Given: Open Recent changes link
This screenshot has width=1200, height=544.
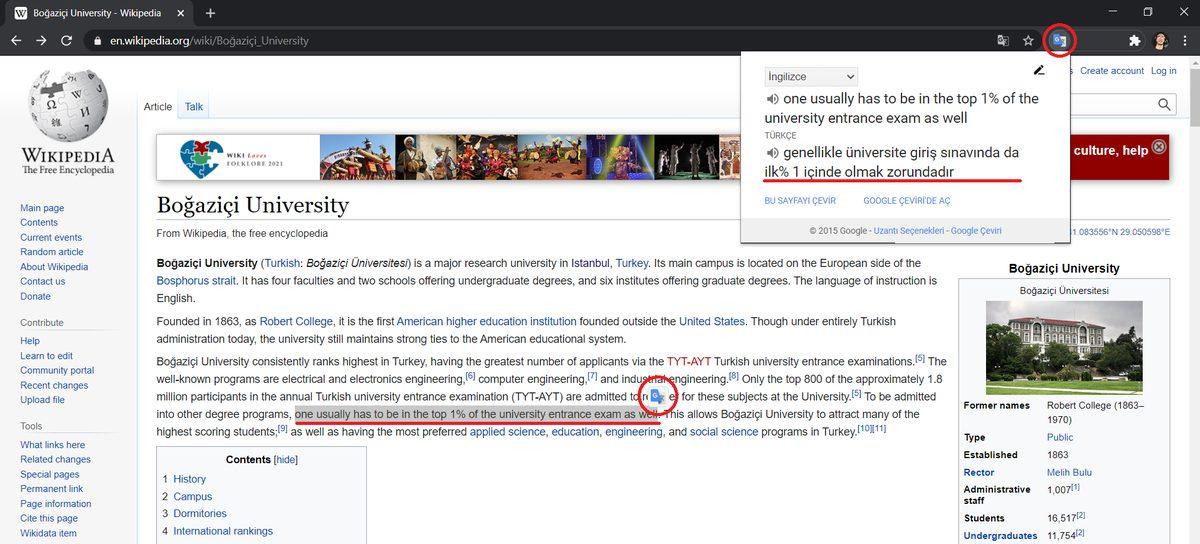Looking at the screenshot, I should (54, 385).
